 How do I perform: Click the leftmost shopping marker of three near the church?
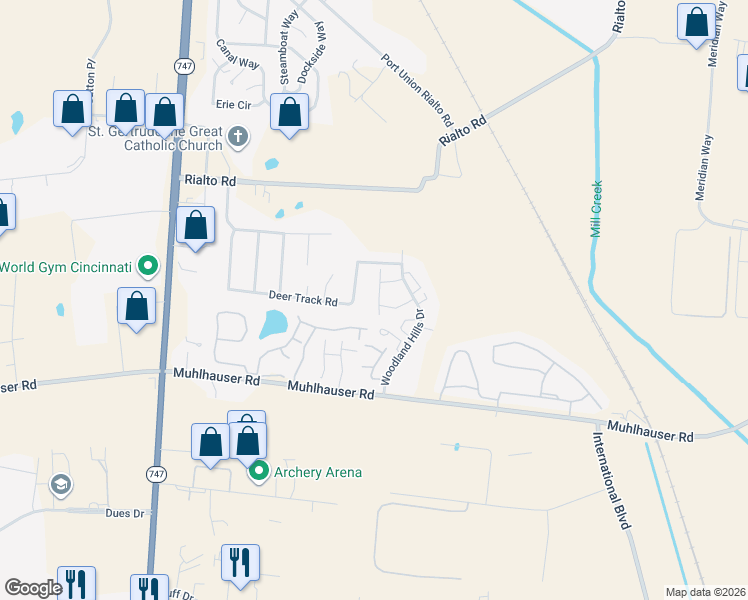click(x=73, y=113)
